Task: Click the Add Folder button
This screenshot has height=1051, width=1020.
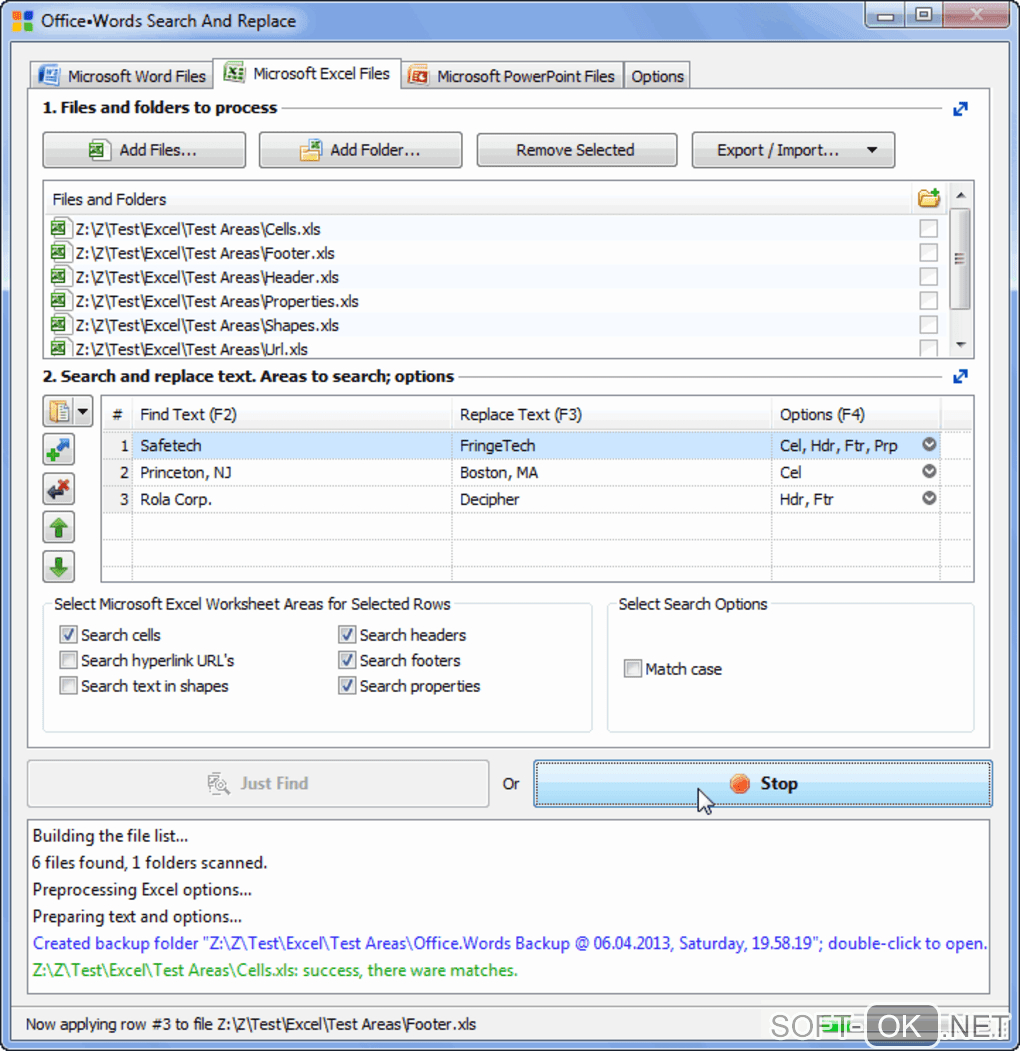Action: point(361,149)
